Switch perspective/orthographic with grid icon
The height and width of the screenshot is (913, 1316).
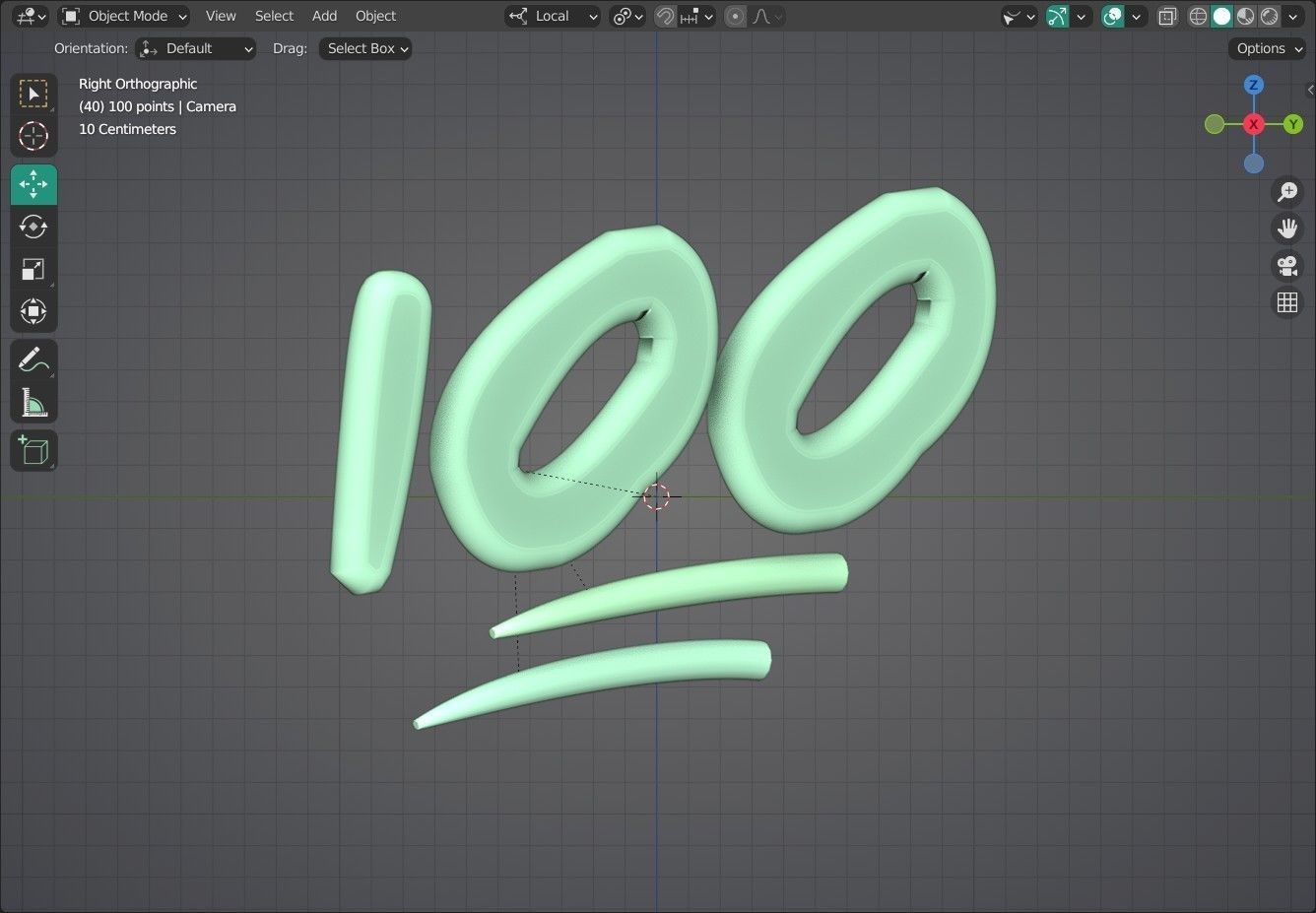[x=1286, y=302]
